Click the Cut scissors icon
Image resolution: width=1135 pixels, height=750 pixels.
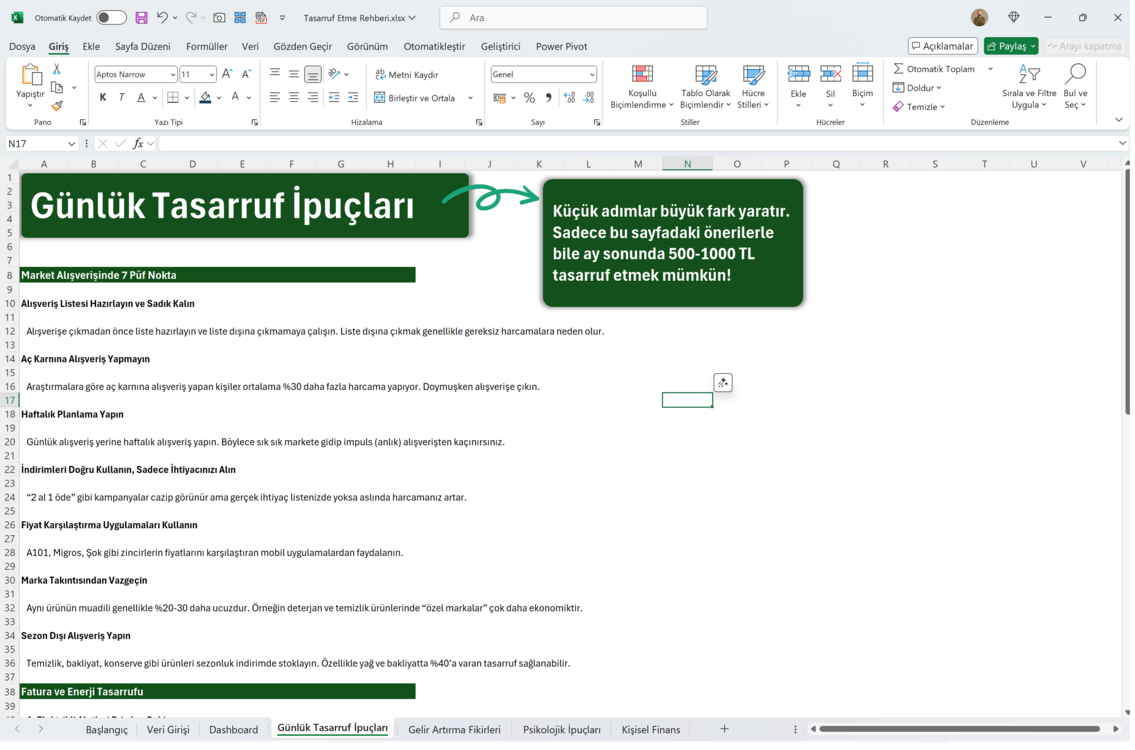[56, 69]
